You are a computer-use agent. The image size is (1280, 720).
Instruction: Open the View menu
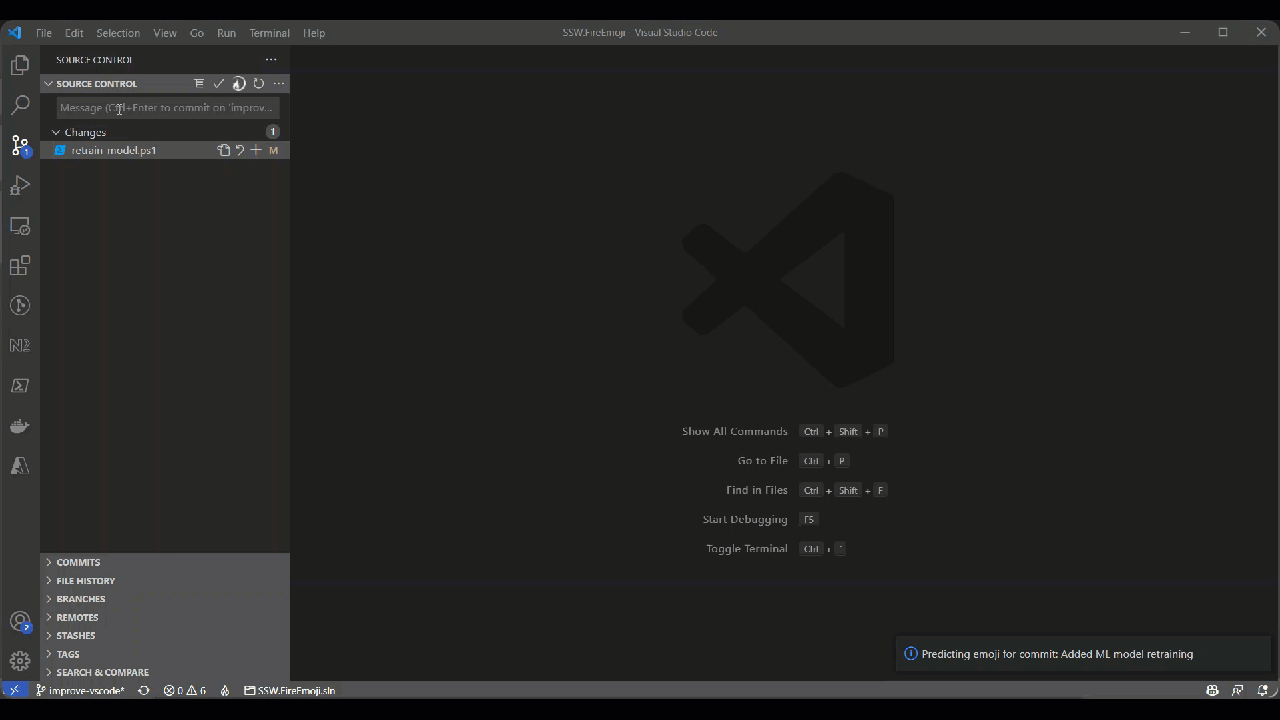click(165, 33)
